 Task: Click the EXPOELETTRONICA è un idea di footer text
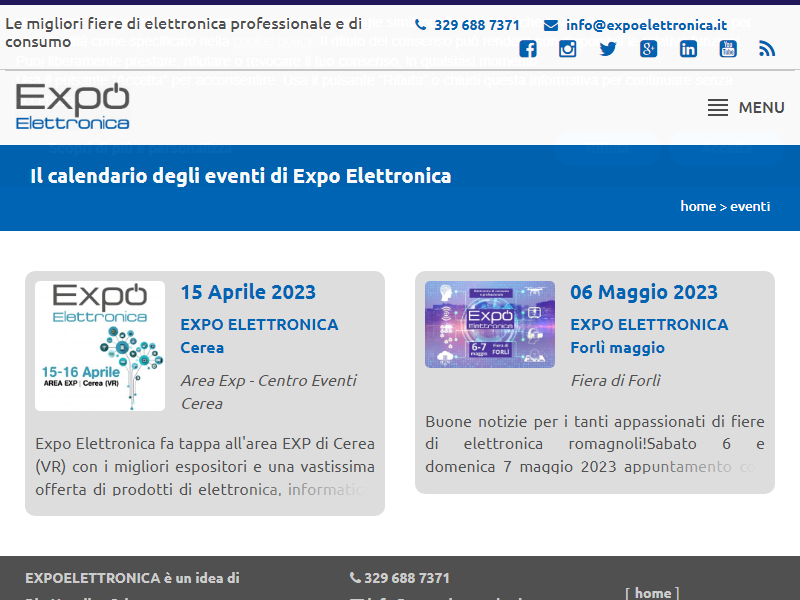click(x=132, y=578)
